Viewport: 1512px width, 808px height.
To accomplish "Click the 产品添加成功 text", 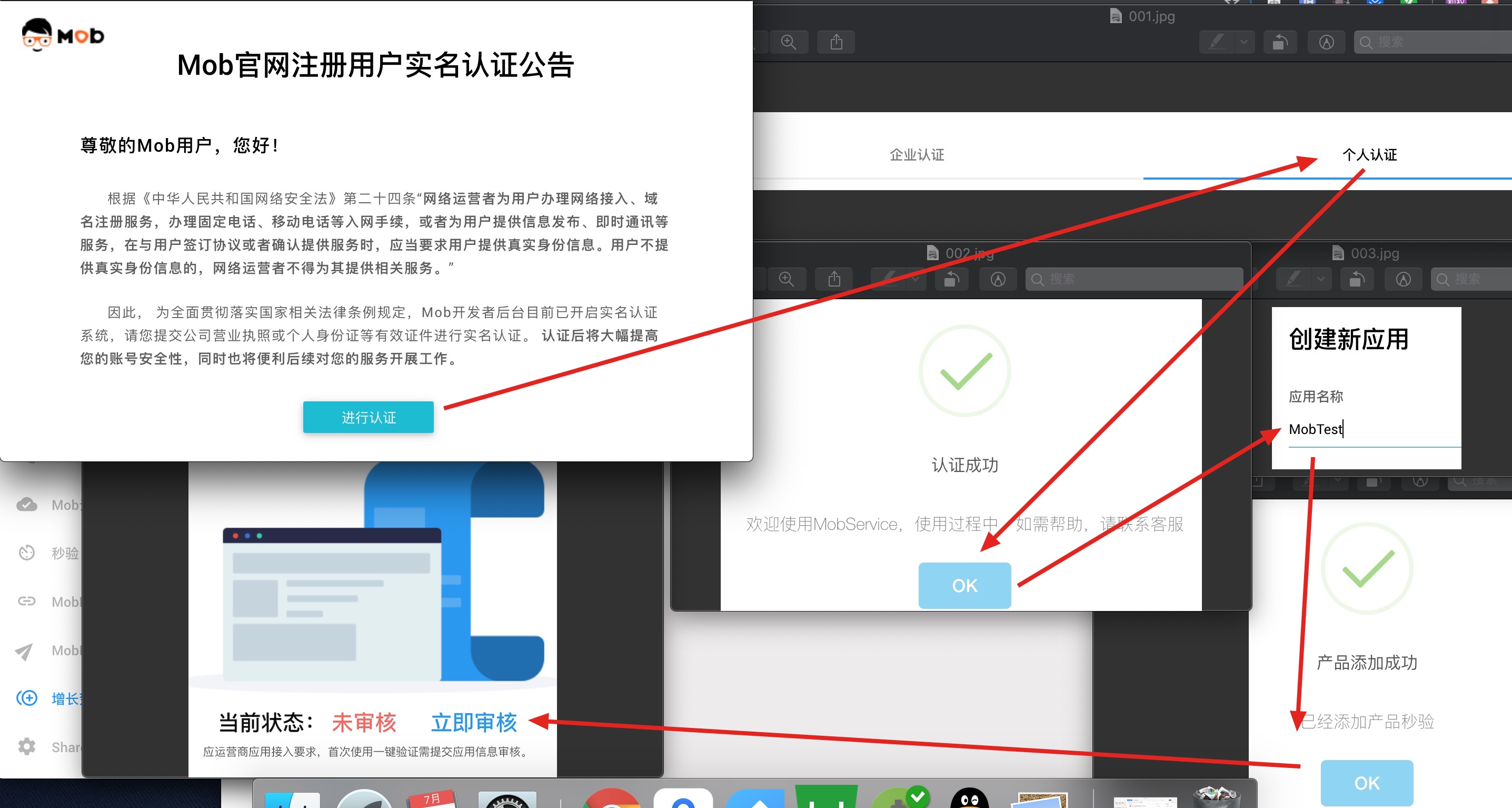I will click(1367, 663).
